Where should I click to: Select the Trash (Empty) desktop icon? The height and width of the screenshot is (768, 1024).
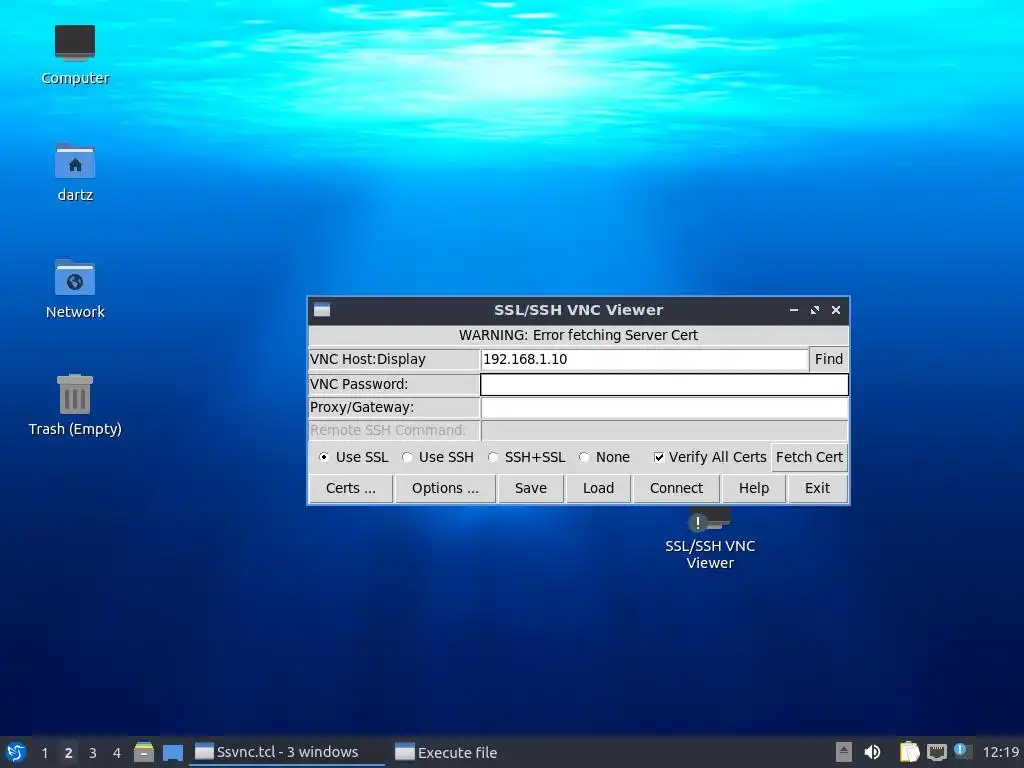click(74, 405)
